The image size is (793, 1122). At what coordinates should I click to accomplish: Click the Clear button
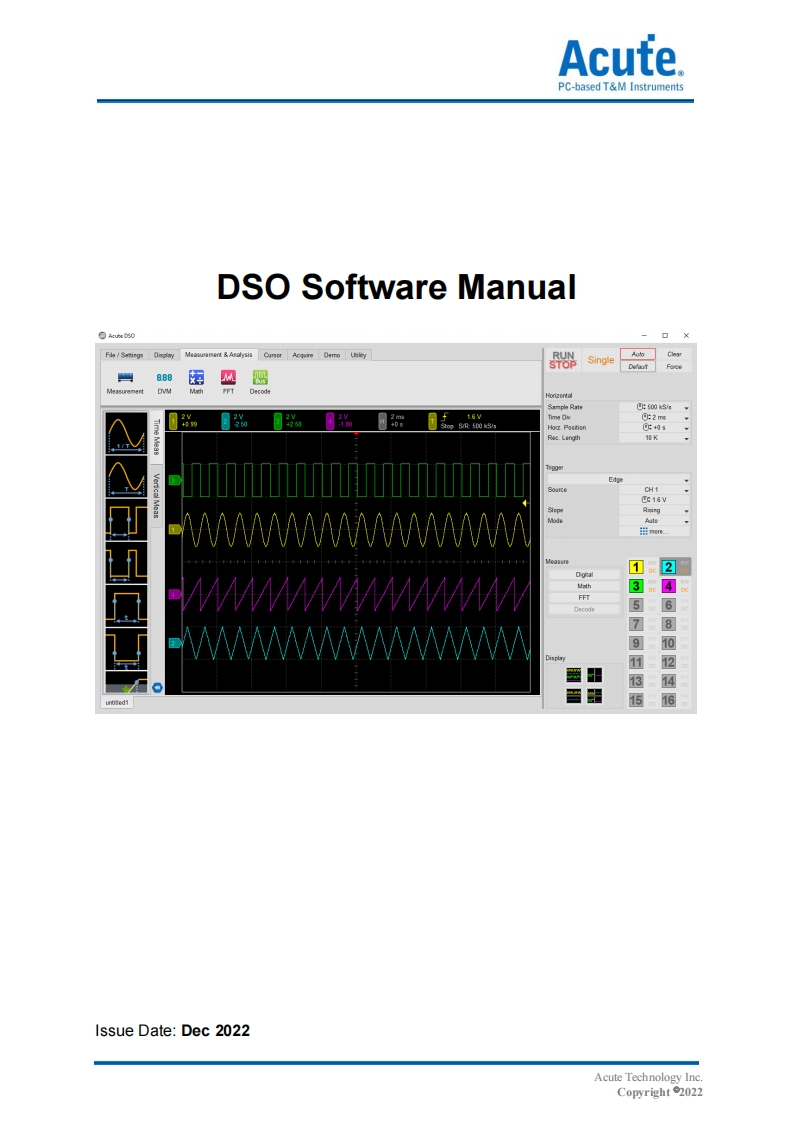click(x=674, y=354)
